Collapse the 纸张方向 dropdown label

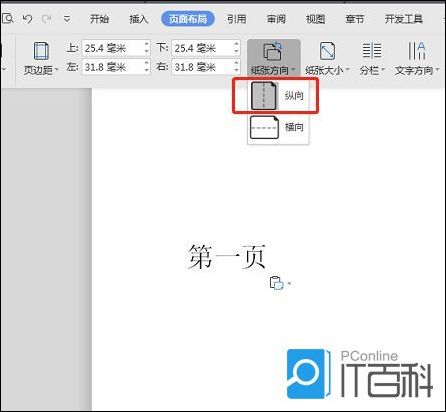(x=273, y=70)
